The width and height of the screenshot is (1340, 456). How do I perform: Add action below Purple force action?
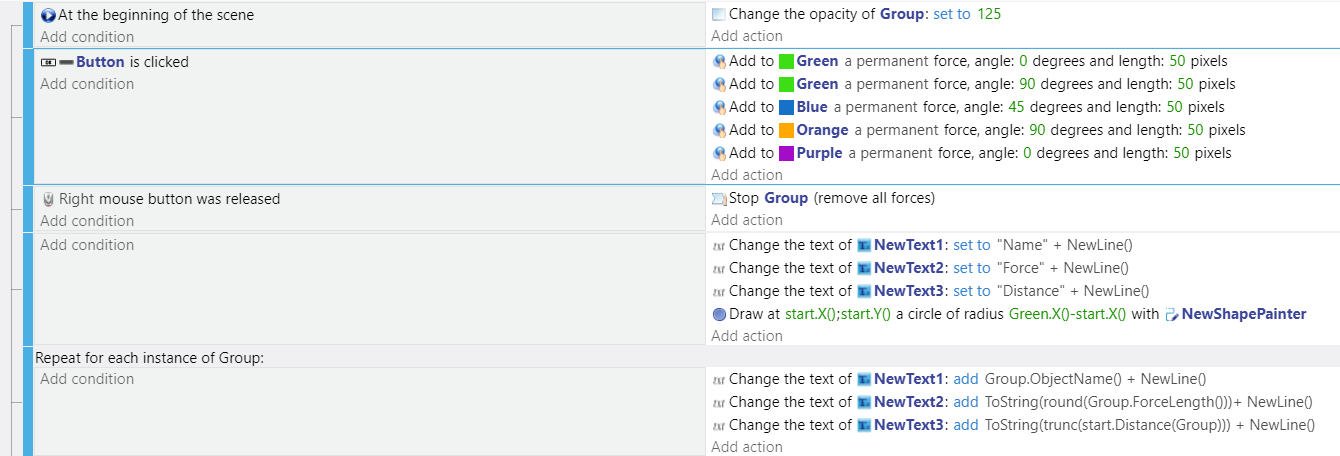point(747,175)
